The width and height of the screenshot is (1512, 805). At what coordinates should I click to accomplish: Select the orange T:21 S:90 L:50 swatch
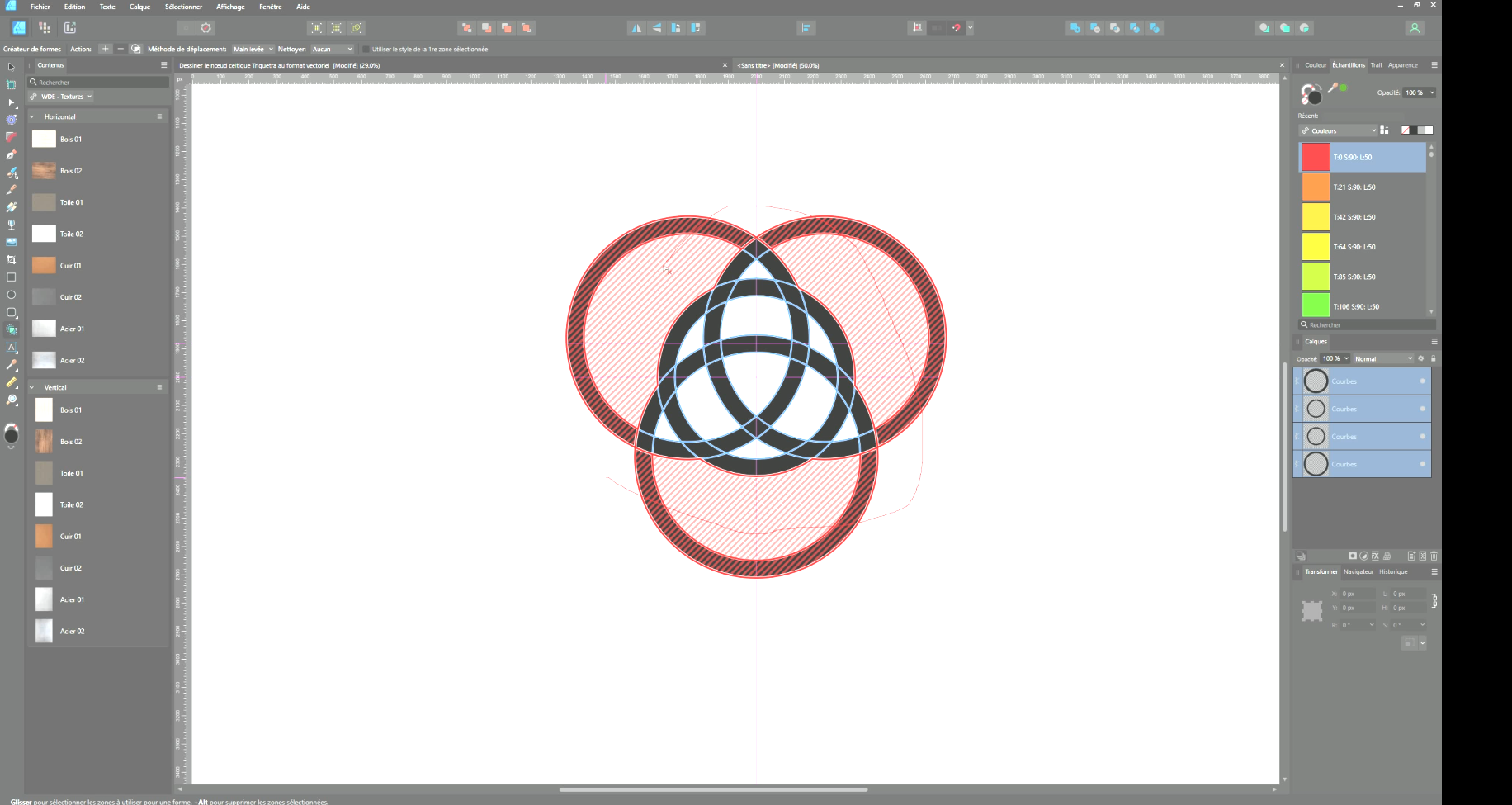pyautogui.click(x=1316, y=187)
